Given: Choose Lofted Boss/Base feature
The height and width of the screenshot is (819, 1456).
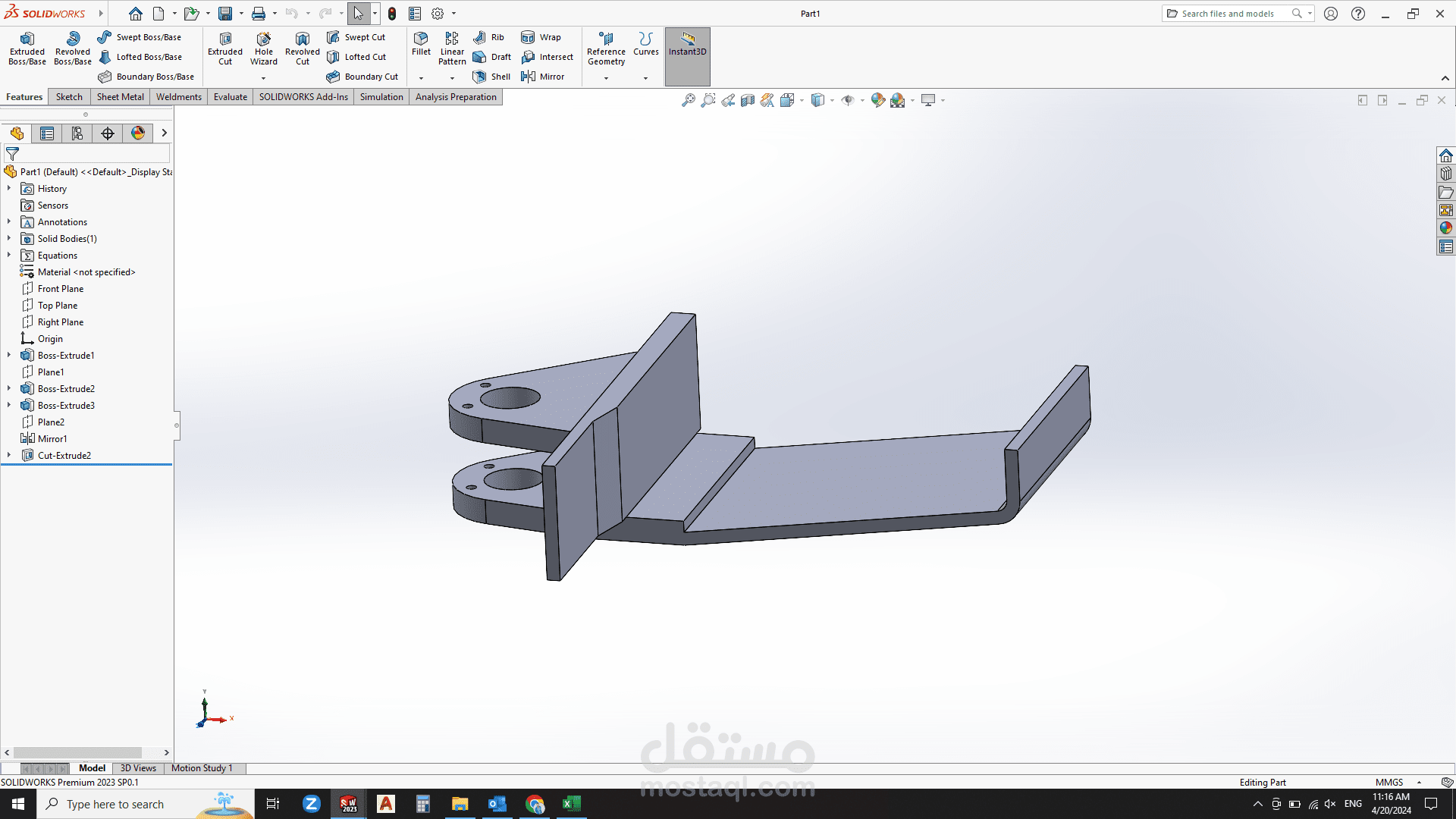Looking at the screenshot, I should 140,57.
